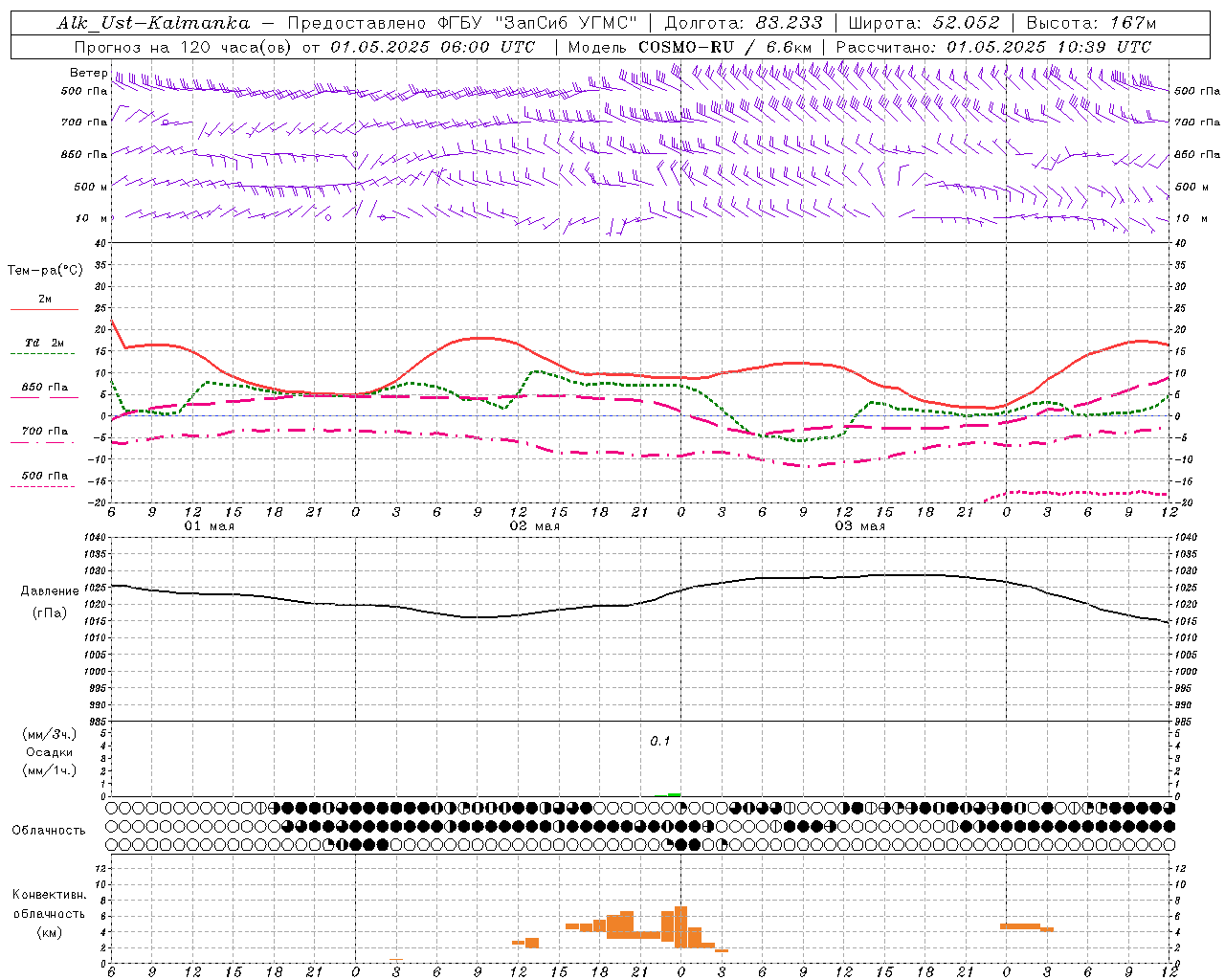Click the model name 'COSMO-RU / 6.6км'
The height and width of the screenshot is (980, 1225).
(x=724, y=47)
